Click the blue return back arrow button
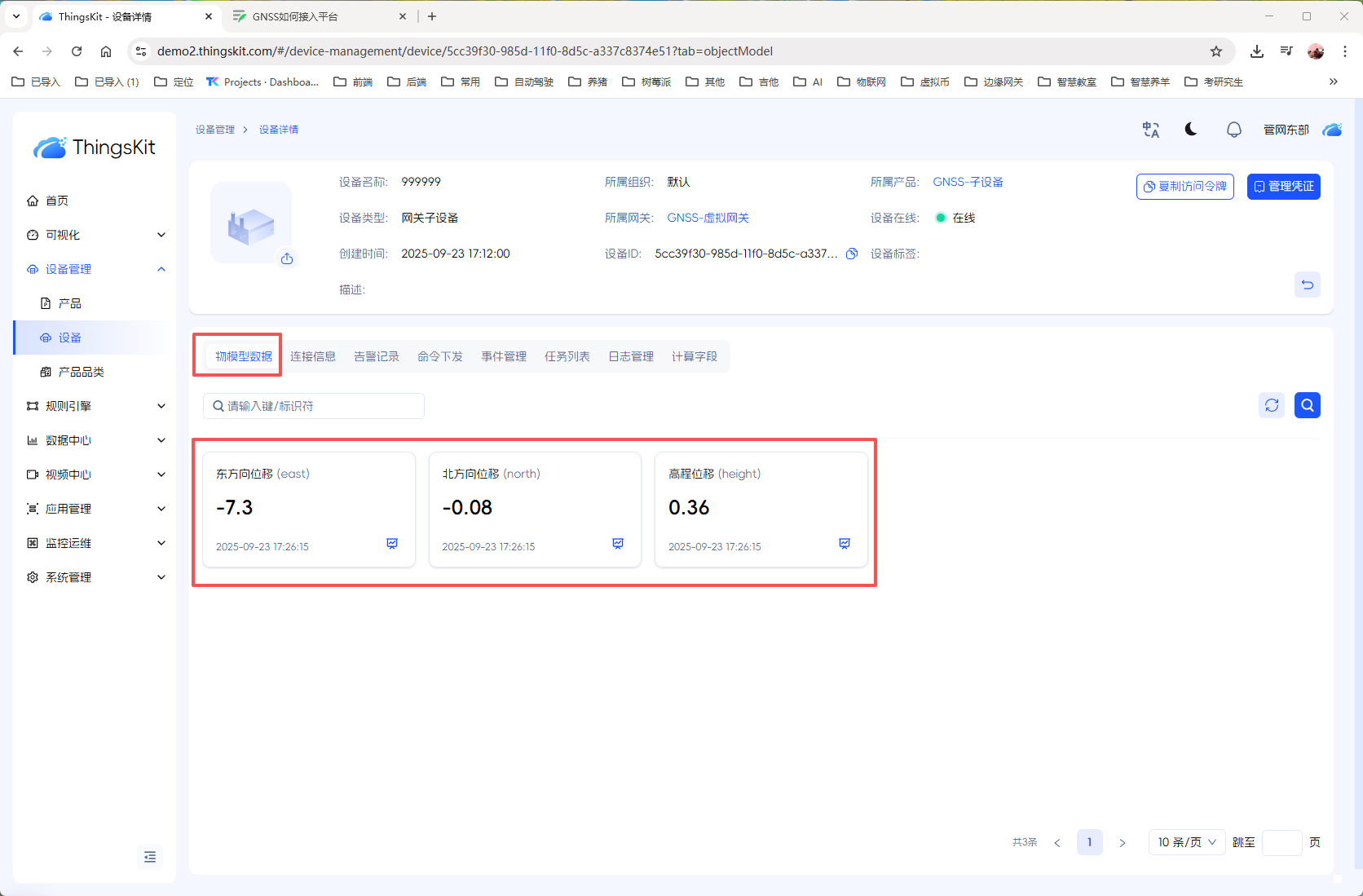The width and height of the screenshot is (1363, 896). tap(1308, 285)
